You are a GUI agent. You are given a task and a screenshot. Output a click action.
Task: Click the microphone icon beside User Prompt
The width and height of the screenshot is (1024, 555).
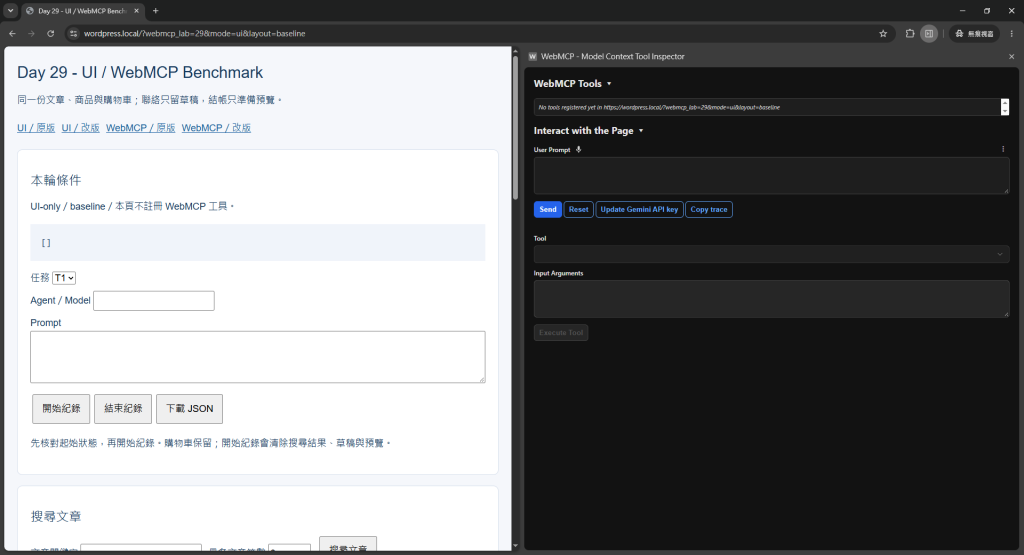(578, 150)
